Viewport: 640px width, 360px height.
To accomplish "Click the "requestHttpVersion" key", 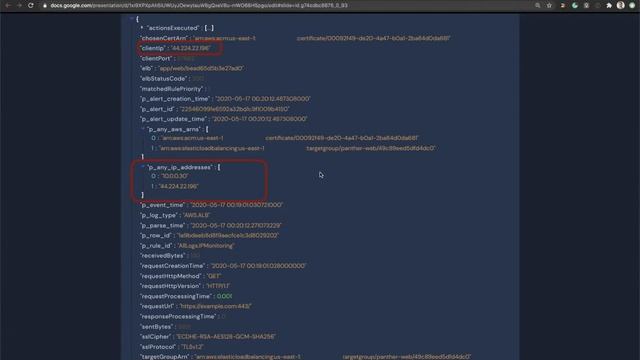I will click(171, 286).
